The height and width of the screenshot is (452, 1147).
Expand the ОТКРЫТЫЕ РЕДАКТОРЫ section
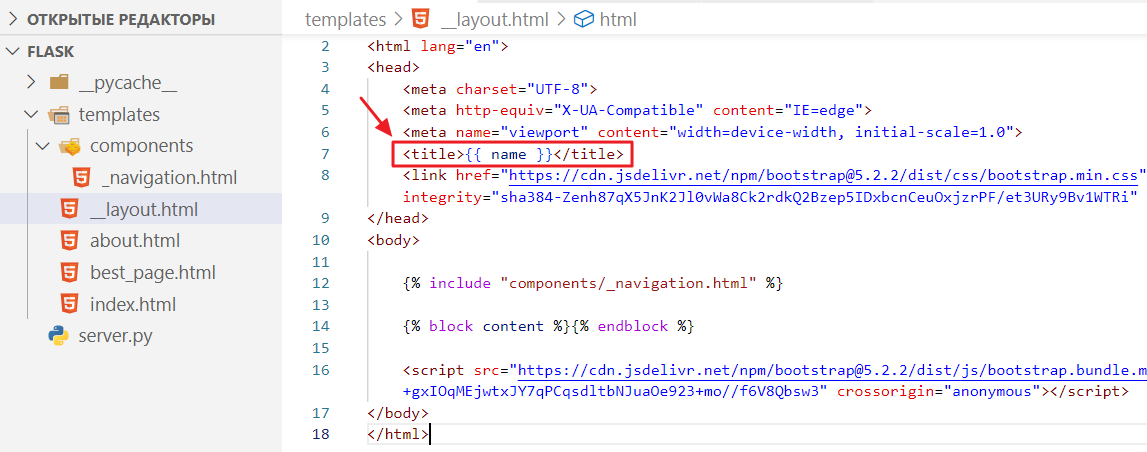pyautogui.click(x=13, y=20)
